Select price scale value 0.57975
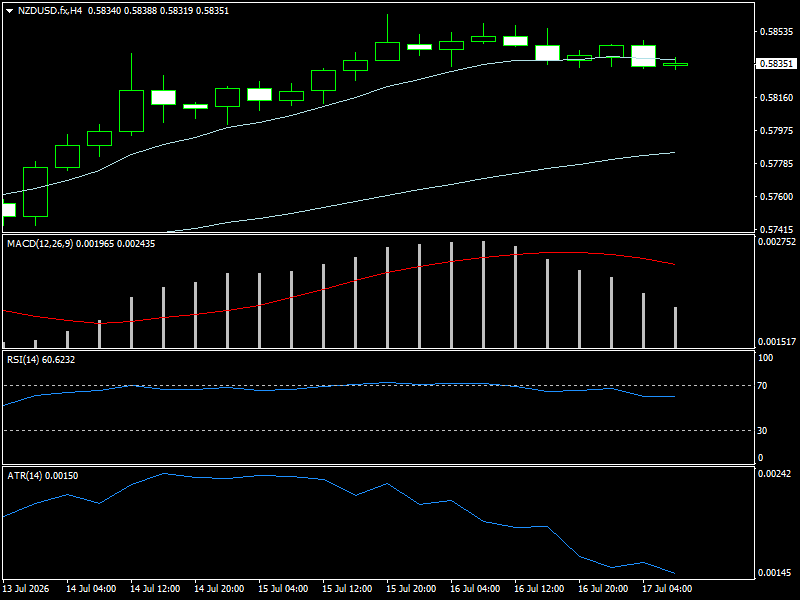 click(777, 131)
